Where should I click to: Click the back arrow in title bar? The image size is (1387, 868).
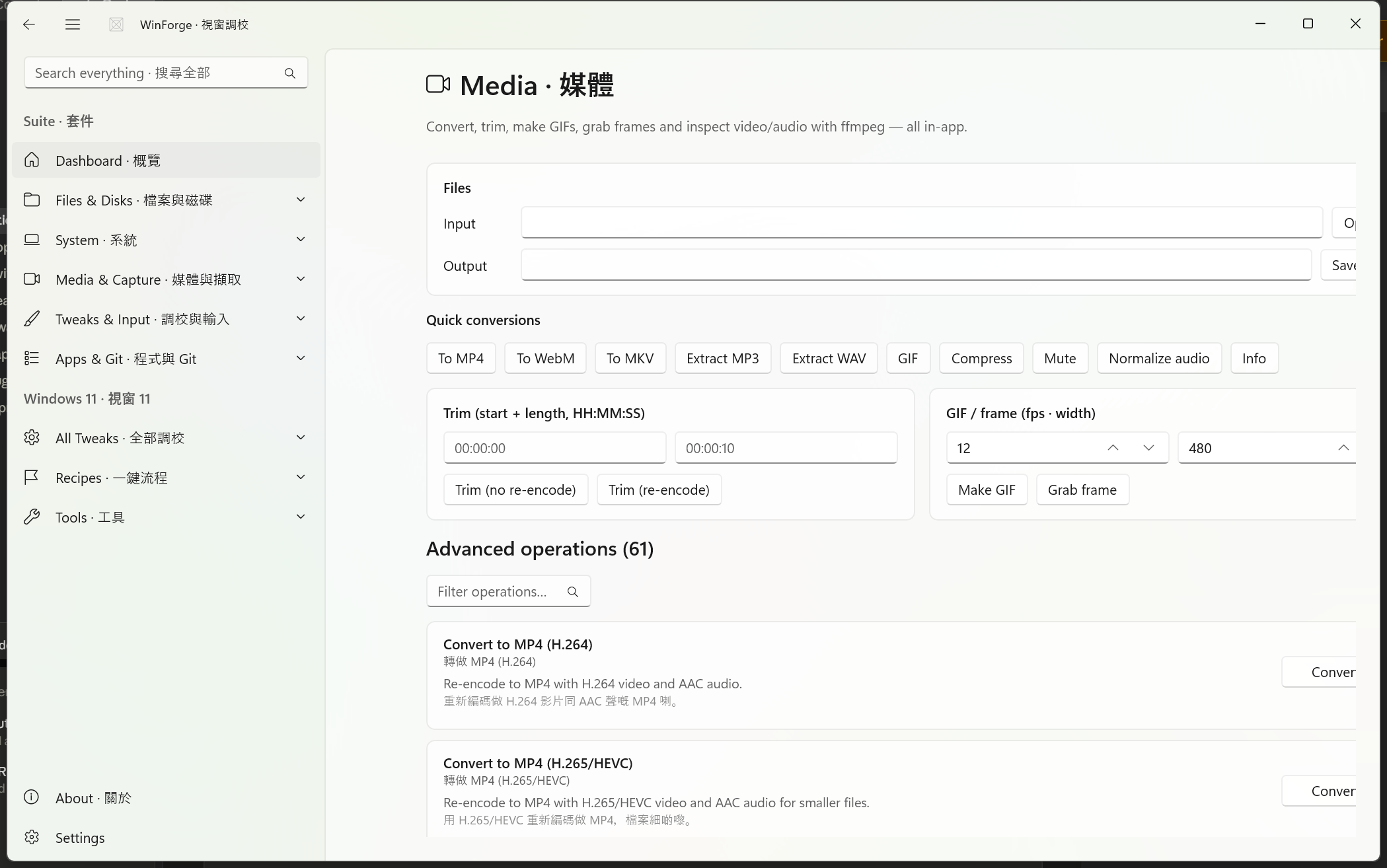(28, 24)
